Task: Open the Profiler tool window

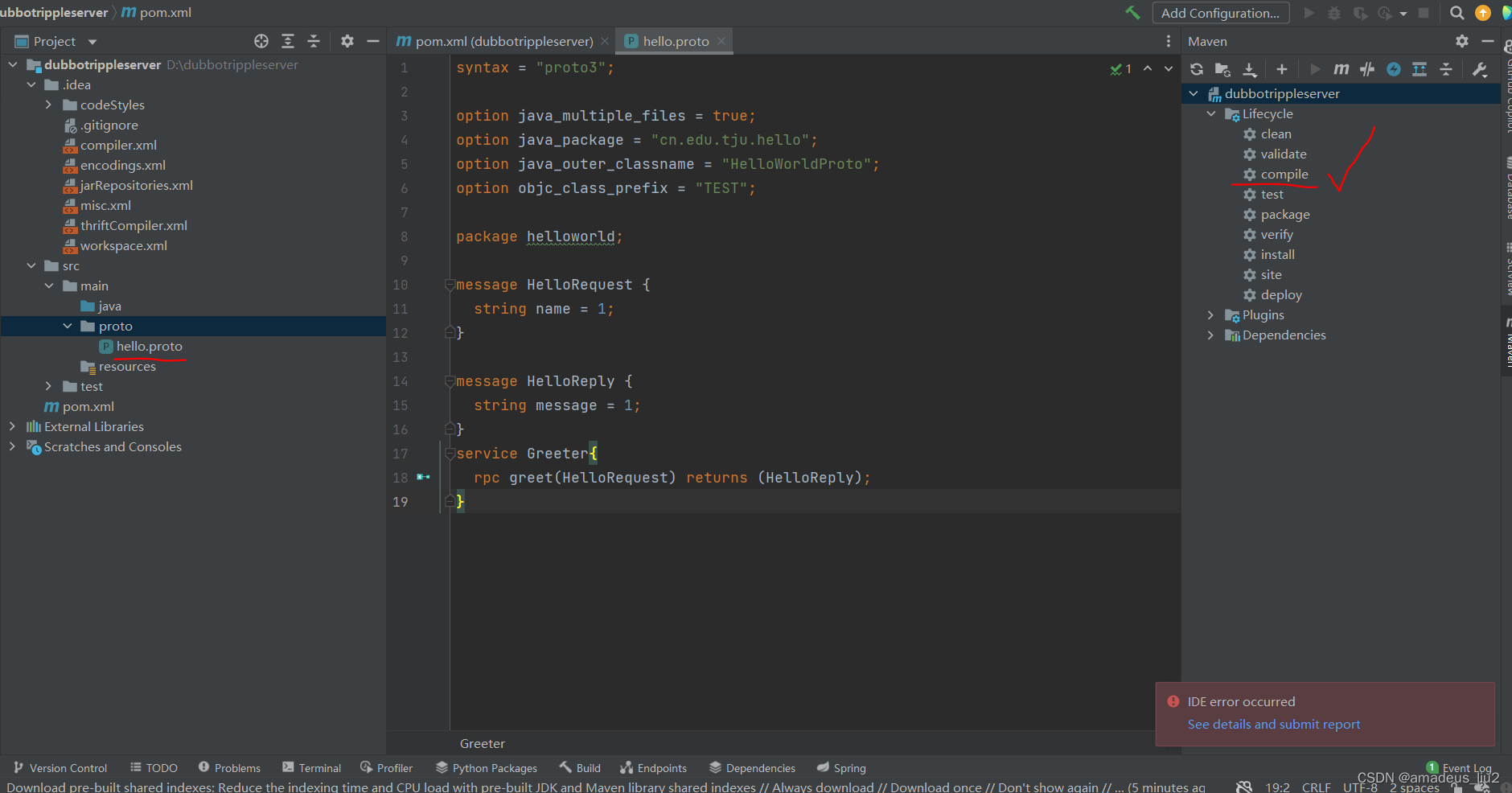Action: pos(387,768)
